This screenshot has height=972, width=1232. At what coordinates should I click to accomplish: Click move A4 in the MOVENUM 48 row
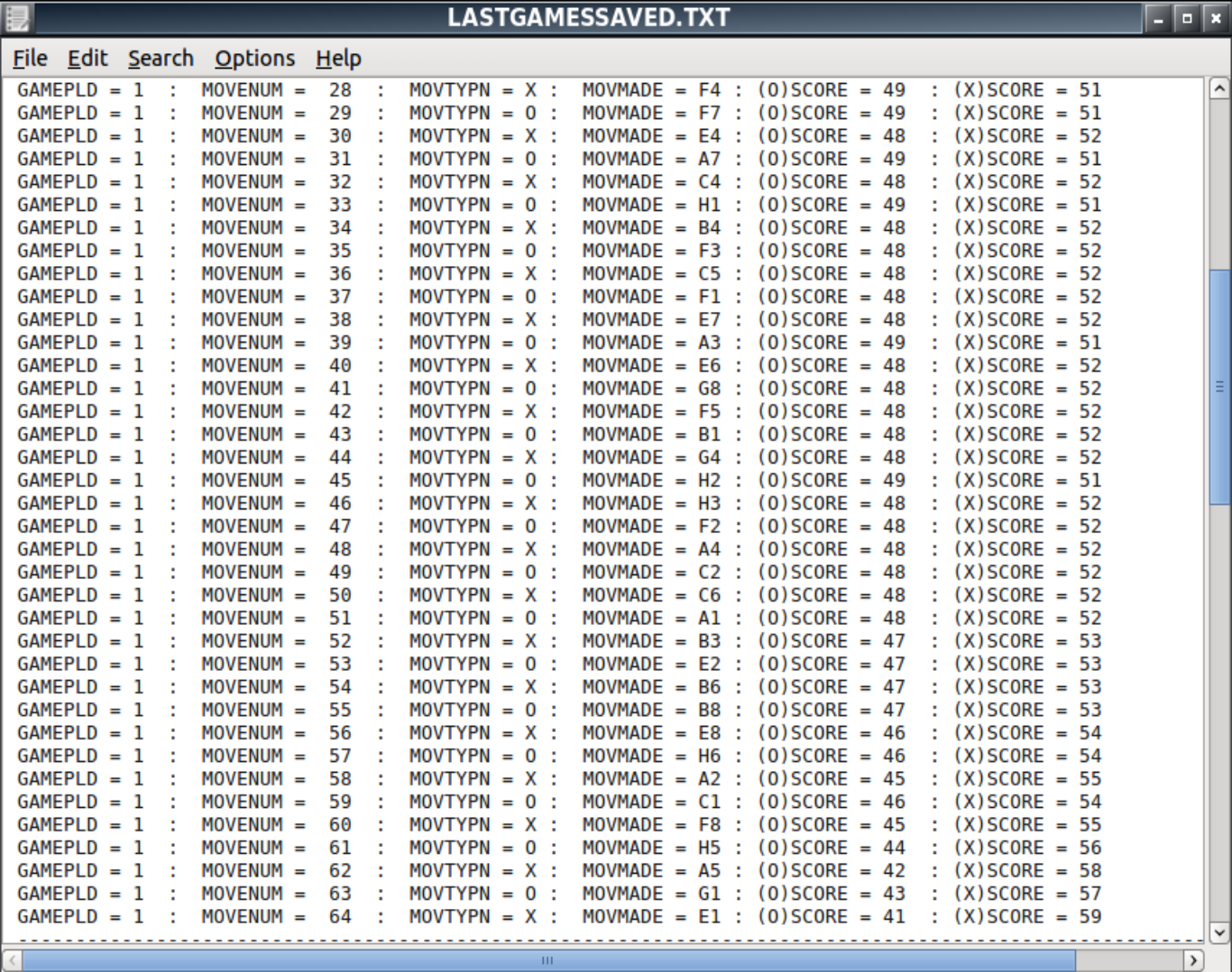click(710, 550)
